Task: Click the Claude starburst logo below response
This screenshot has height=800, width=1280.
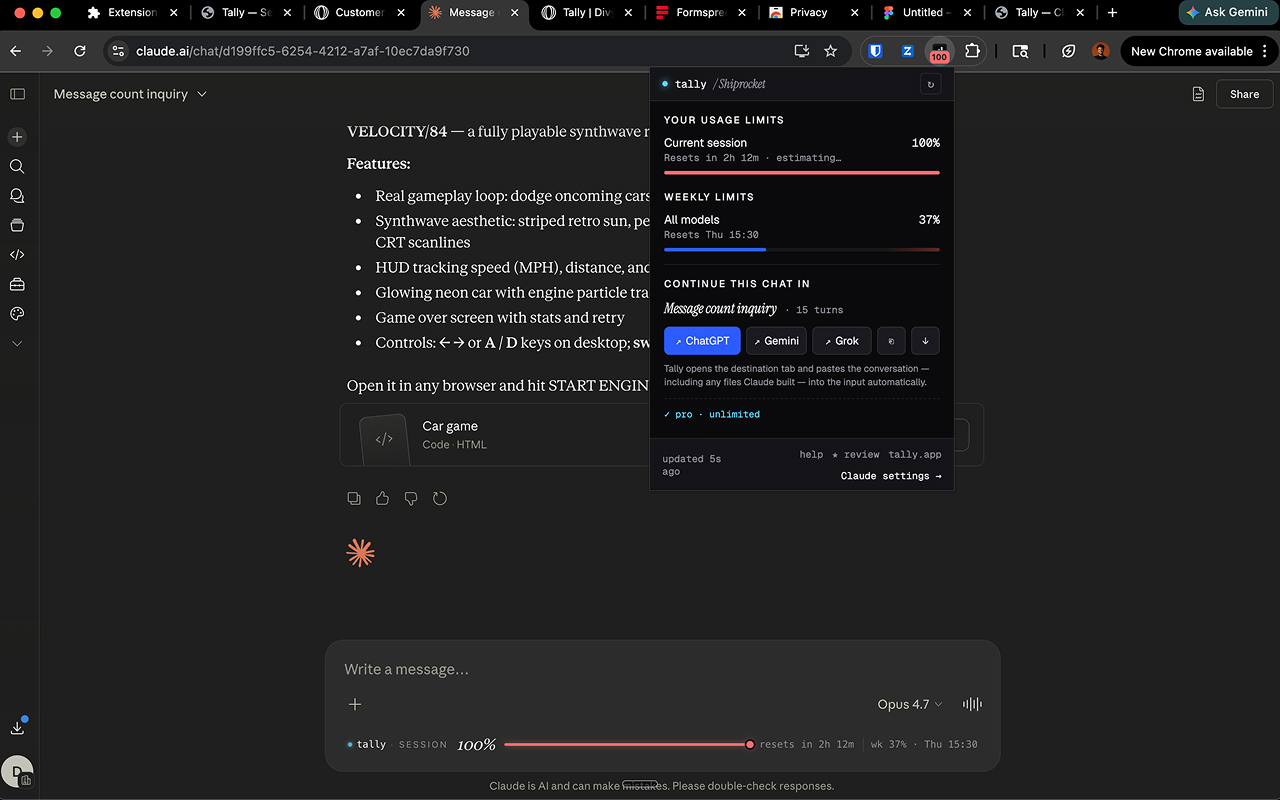Action: [x=360, y=553]
